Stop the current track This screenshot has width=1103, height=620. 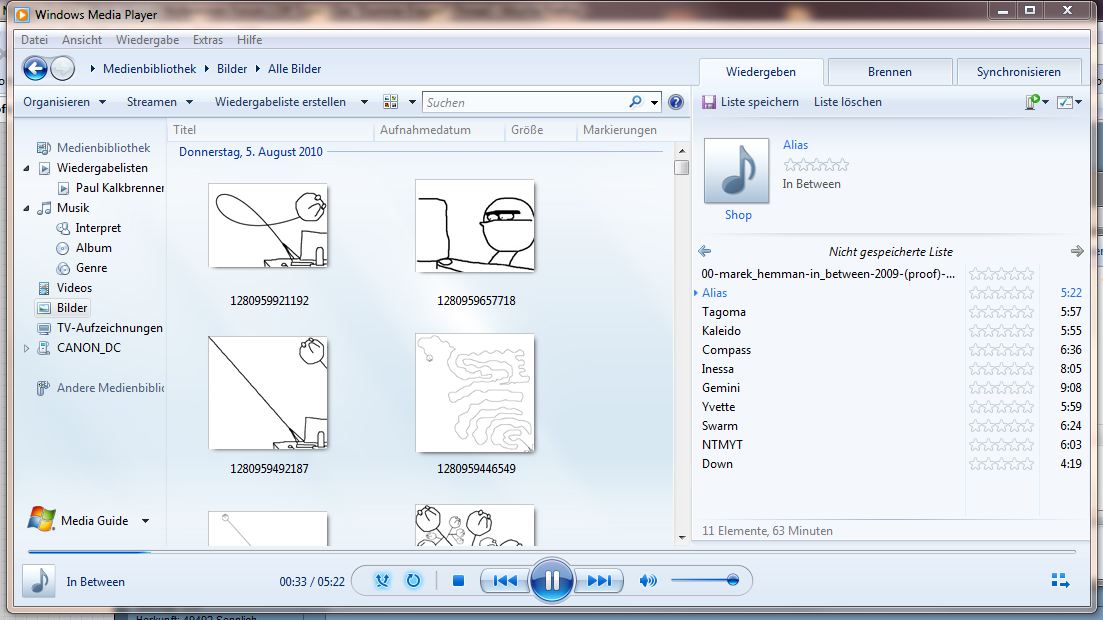click(x=458, y=581)
